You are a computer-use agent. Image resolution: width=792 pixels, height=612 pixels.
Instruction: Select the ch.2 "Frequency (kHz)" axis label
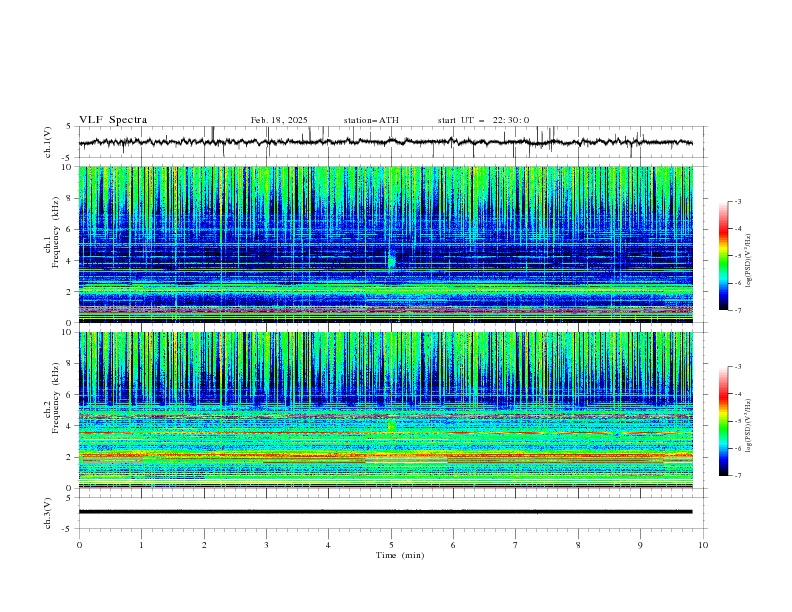click(x=56, y=398)
